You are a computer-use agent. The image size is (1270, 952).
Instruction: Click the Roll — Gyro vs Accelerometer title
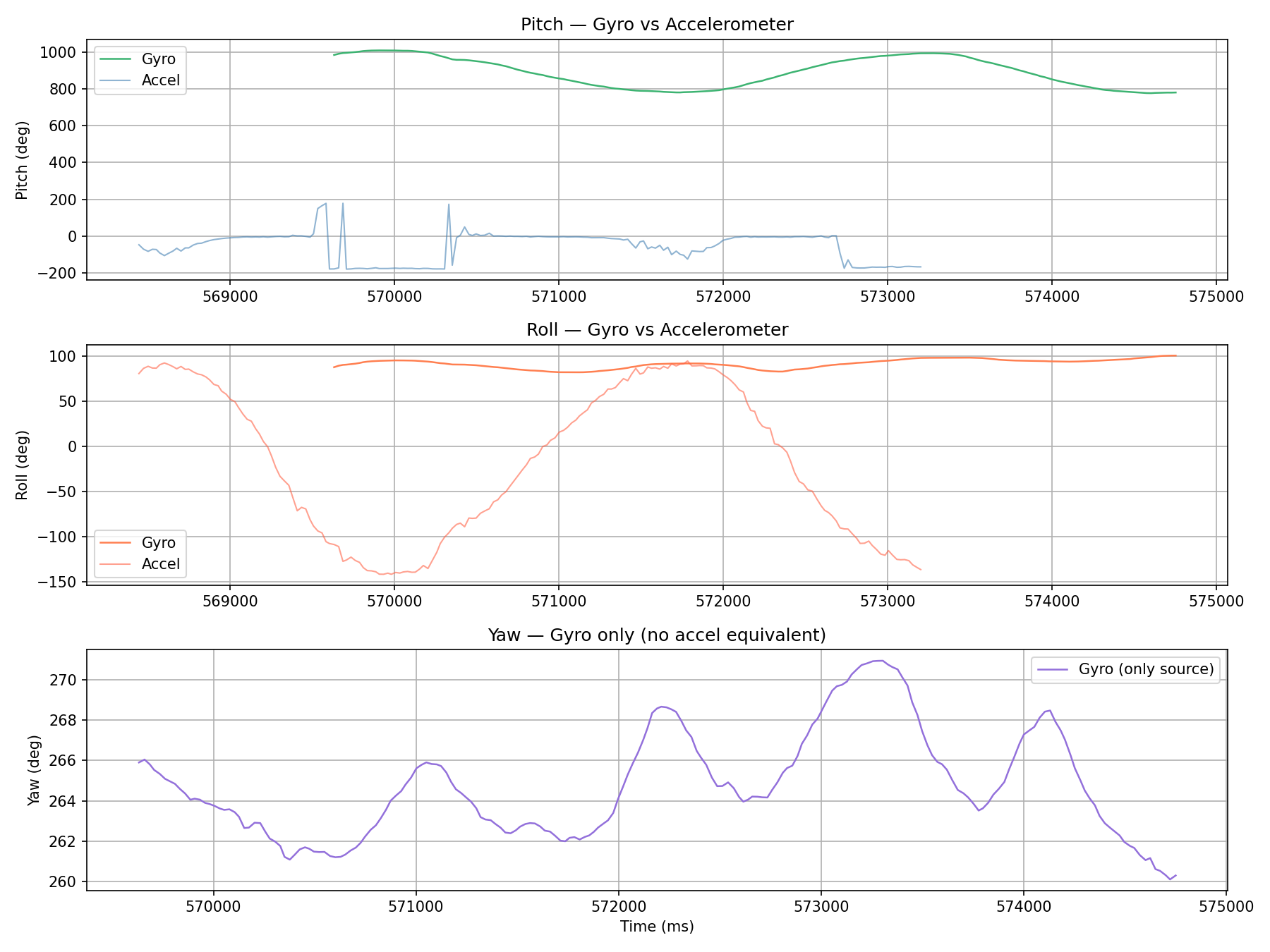click(658, 329)
